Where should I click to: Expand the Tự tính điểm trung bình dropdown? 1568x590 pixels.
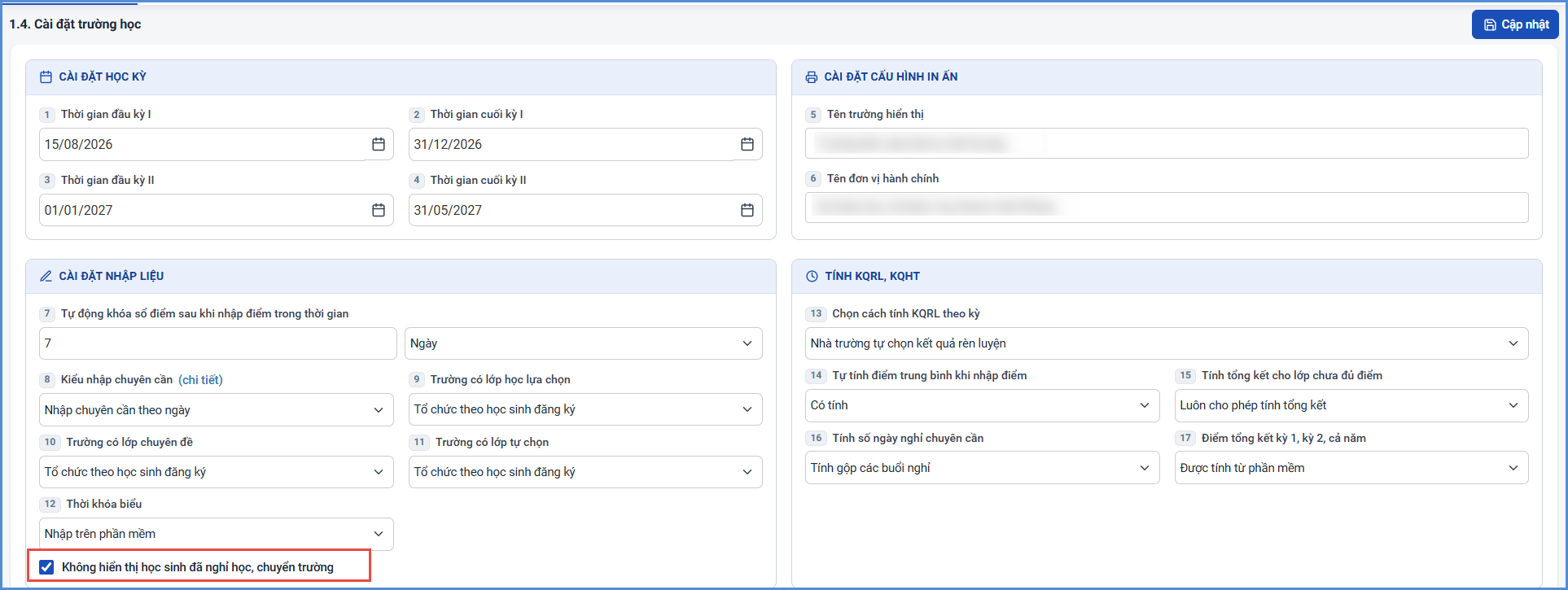983,405
